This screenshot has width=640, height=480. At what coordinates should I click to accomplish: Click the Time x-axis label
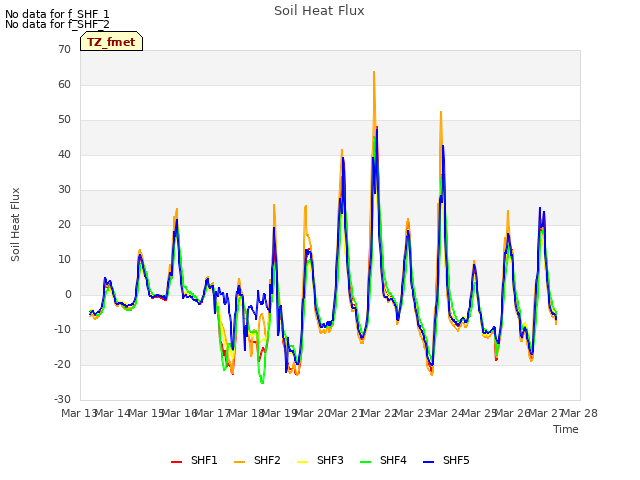(566, 429)
